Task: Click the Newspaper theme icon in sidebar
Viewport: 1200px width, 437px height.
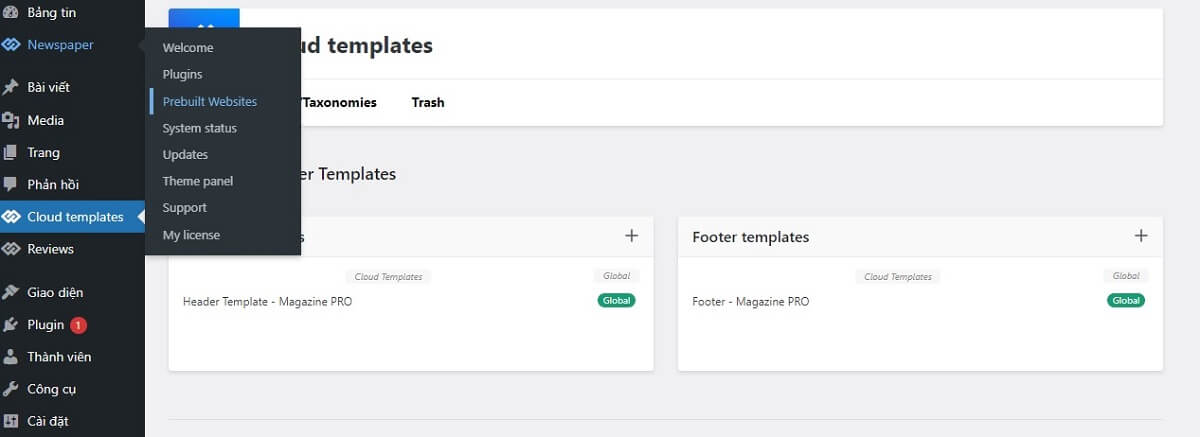Action: click(11, 45)
